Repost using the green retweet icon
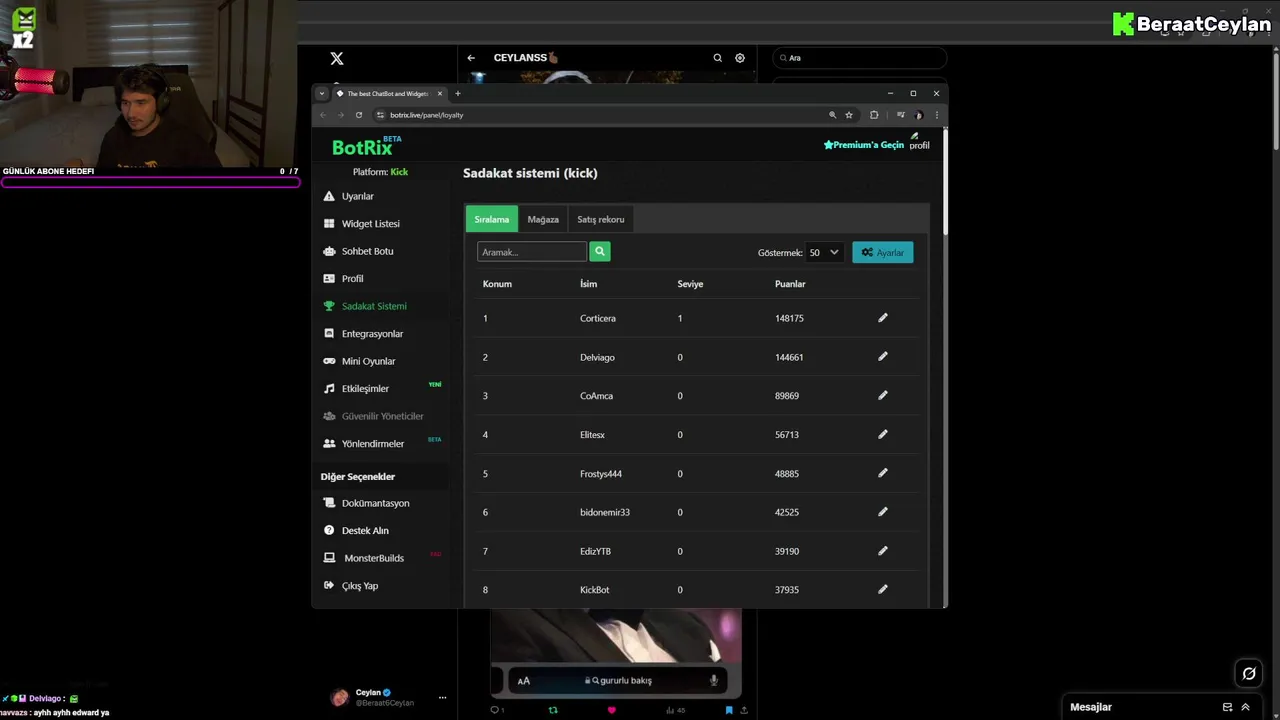1280x720 pixels. (553, 710)
